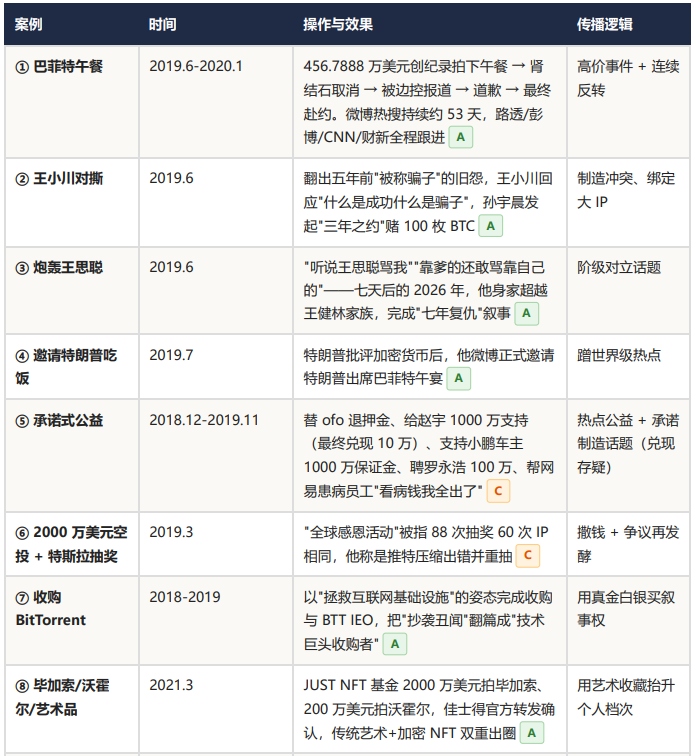This screenshot has height=756, width=695.
Task: Click the A badge in 毕加索/沃霍尔 row
Action: [531, 733]
